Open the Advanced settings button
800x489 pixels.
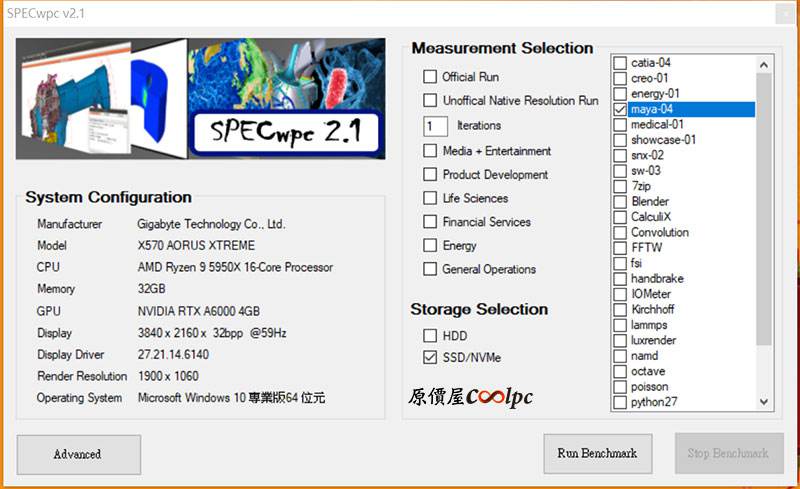pos(78,454)
